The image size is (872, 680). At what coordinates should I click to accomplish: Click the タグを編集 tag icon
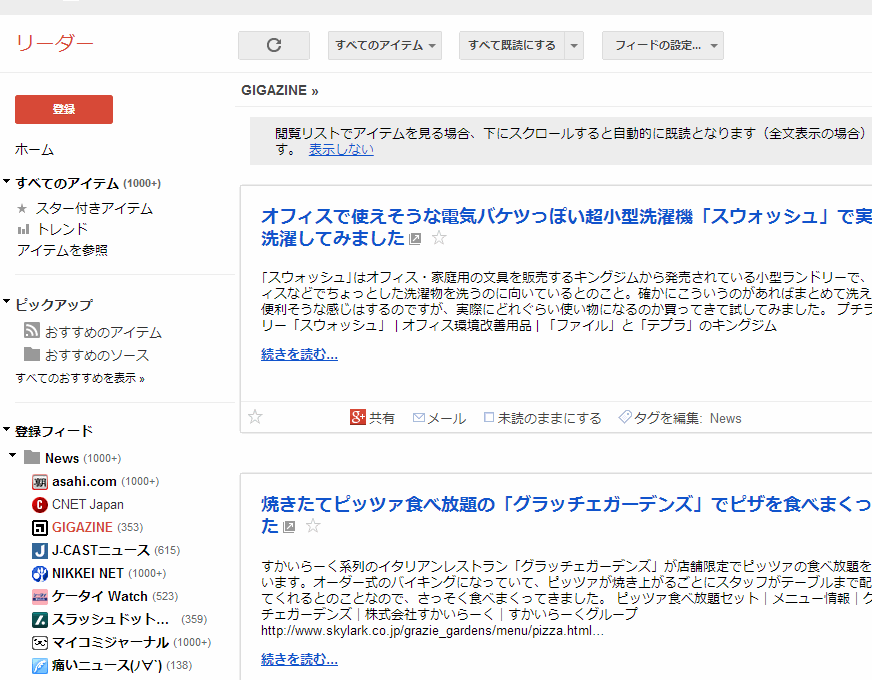click(624, 417)
